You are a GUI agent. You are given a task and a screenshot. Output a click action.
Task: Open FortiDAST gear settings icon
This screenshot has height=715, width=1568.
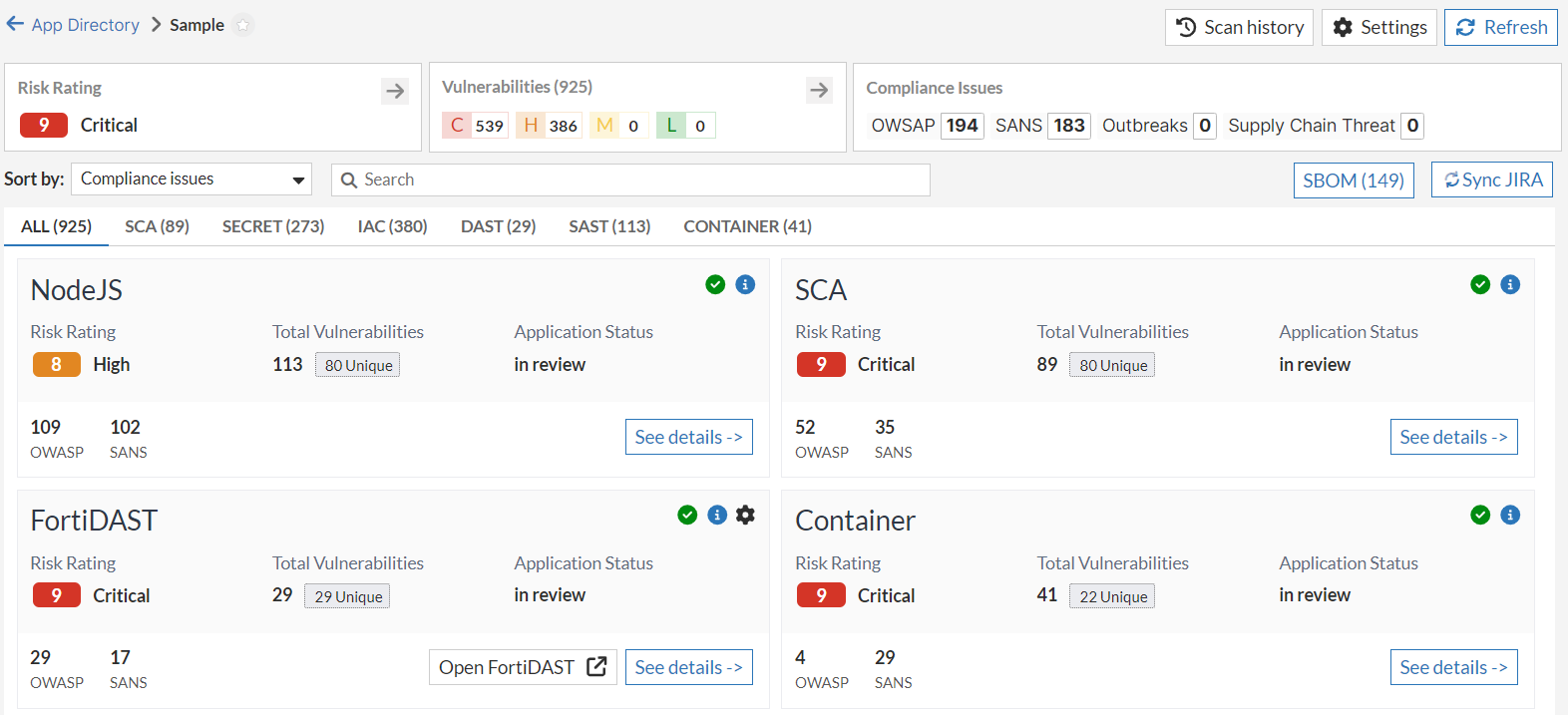pyautogui.click(x=745, y=515)
